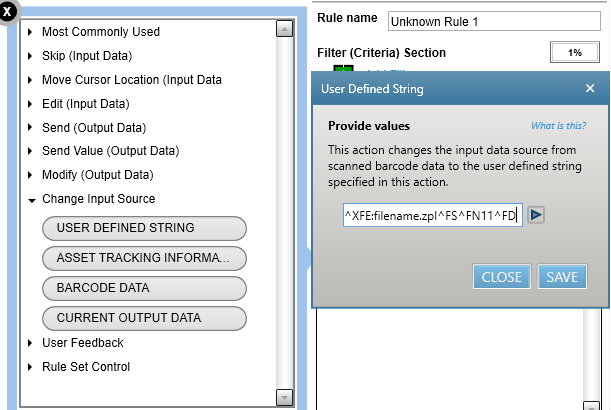
Task: Choose the ASSET TRACKING INFORMA... action
Action: 144,258
